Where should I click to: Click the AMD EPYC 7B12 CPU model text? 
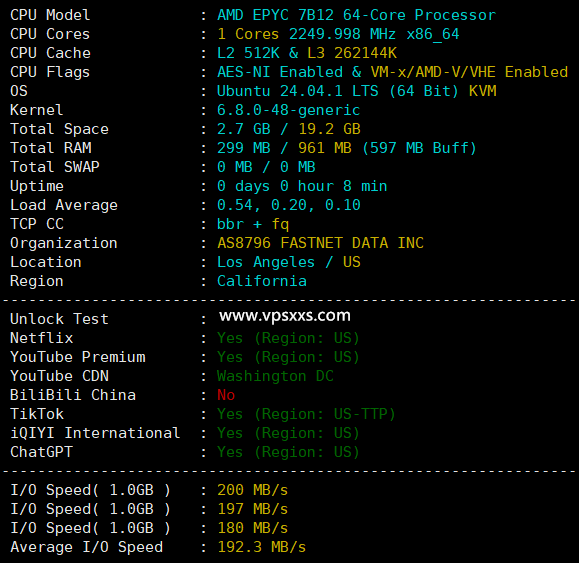click(356, 15)
